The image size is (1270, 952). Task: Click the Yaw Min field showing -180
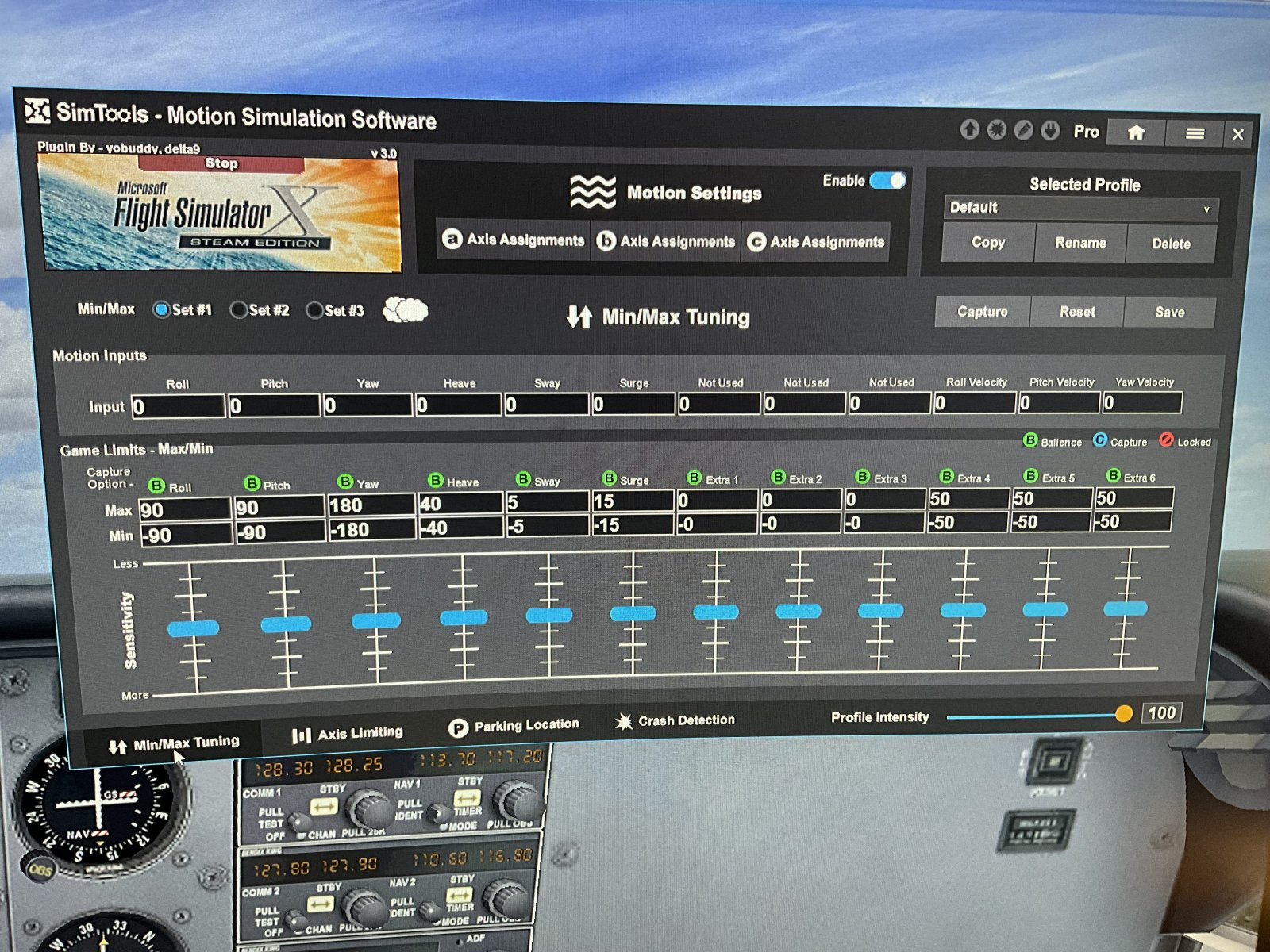pos(372,529)
